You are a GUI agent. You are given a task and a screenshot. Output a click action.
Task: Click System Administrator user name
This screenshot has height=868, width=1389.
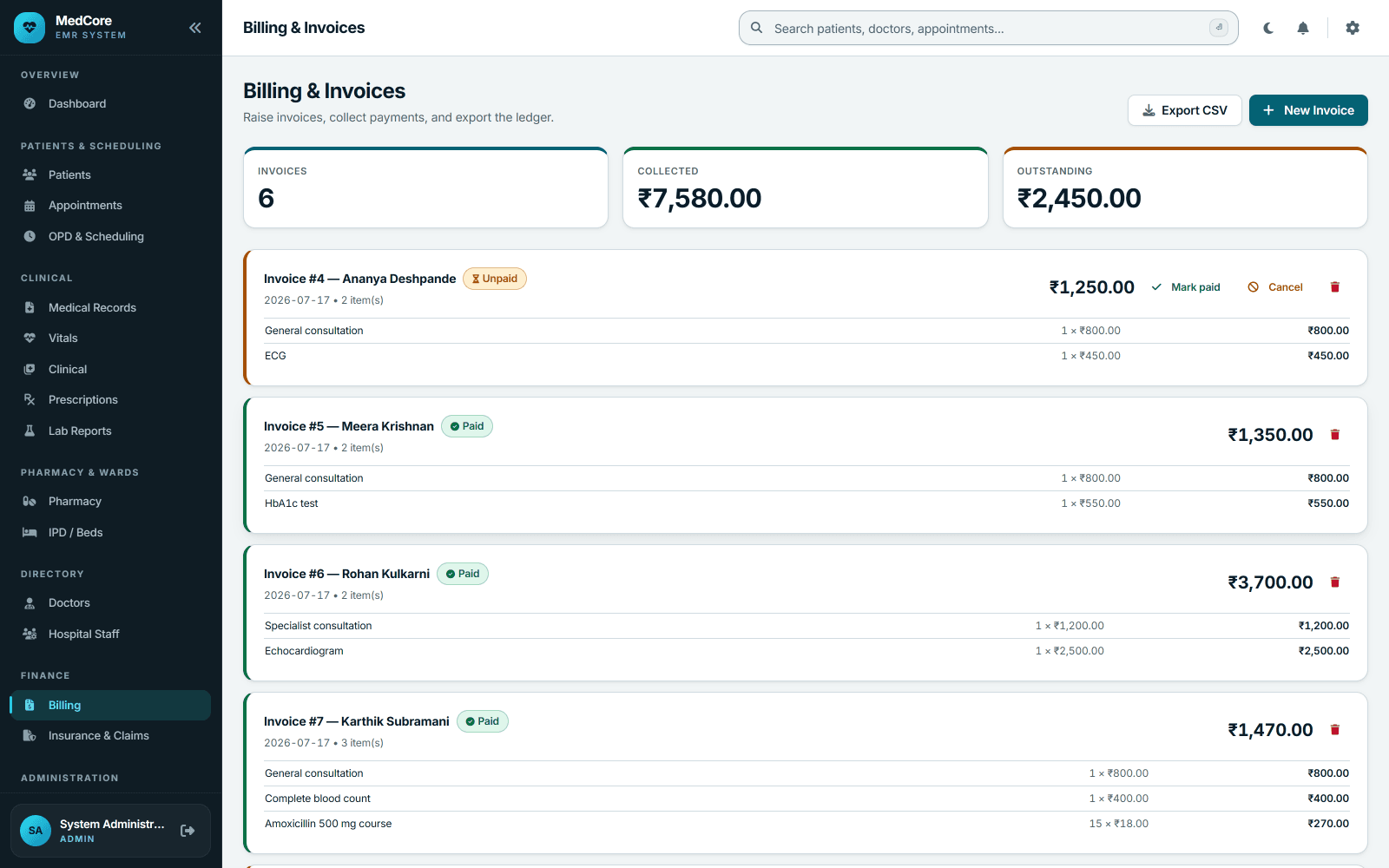point(112,824)
